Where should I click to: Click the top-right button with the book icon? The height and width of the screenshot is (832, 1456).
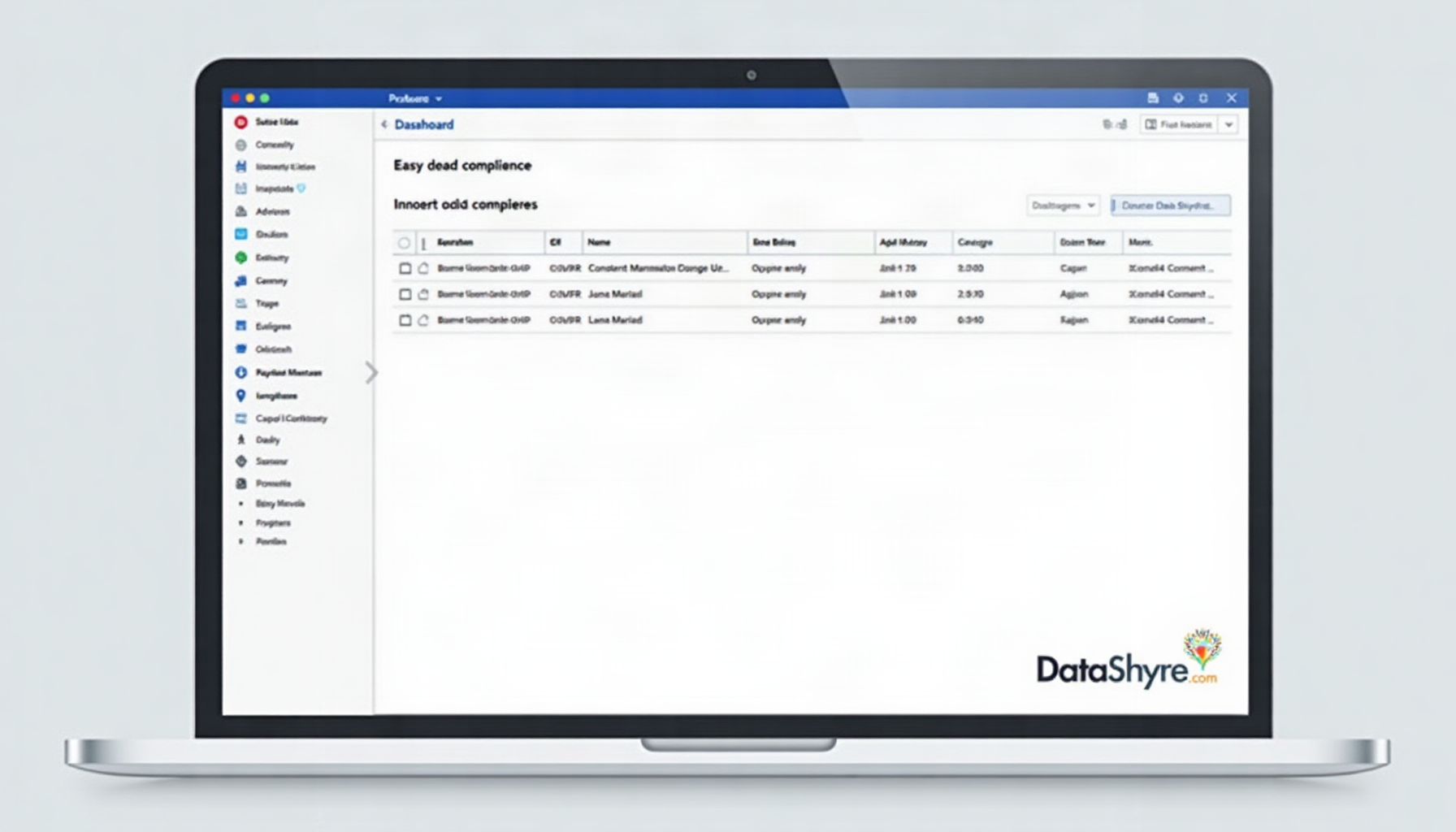pyautogui.click(x=1179, y=124)
